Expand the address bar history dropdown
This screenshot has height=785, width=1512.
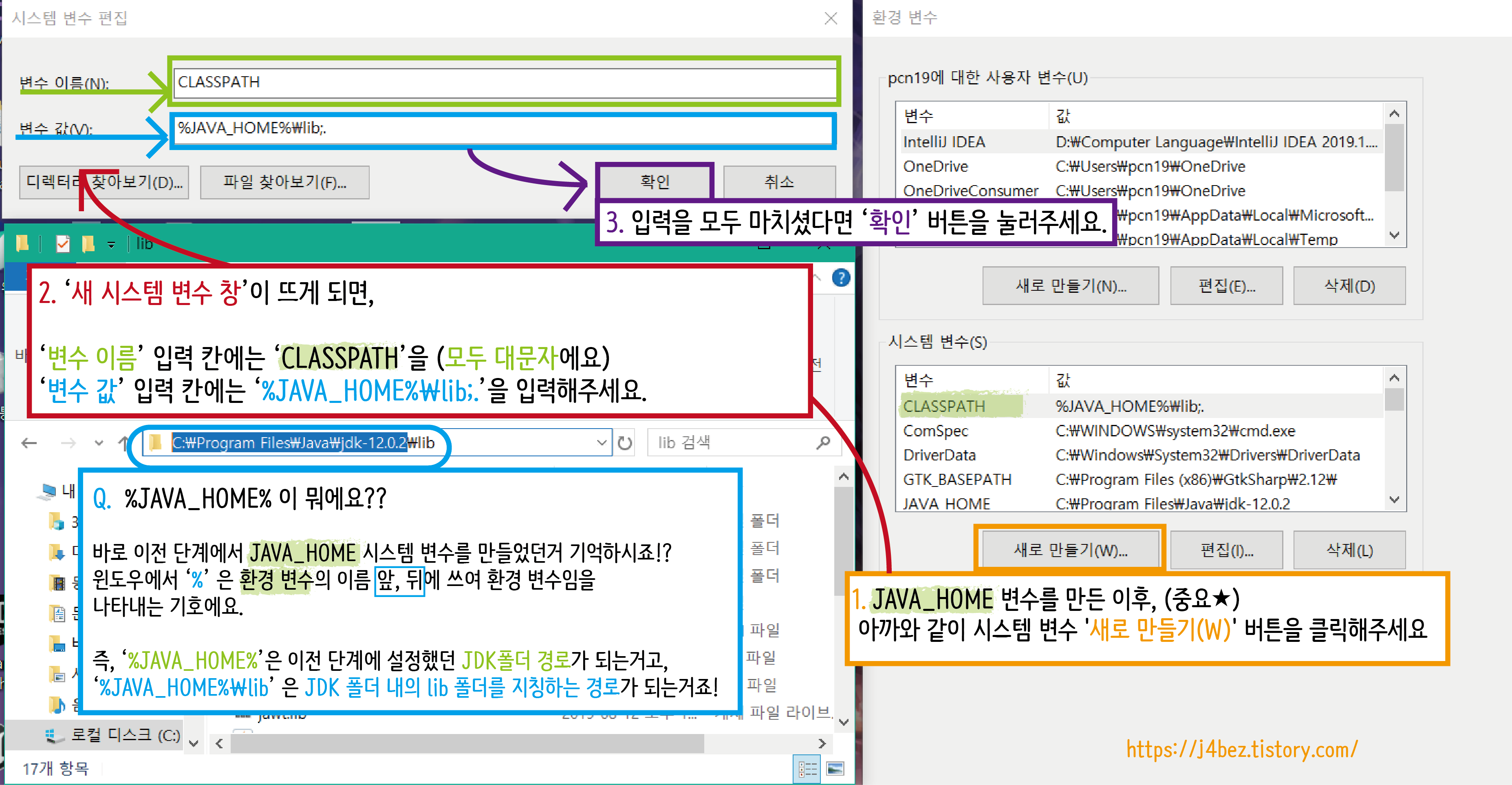602,443
